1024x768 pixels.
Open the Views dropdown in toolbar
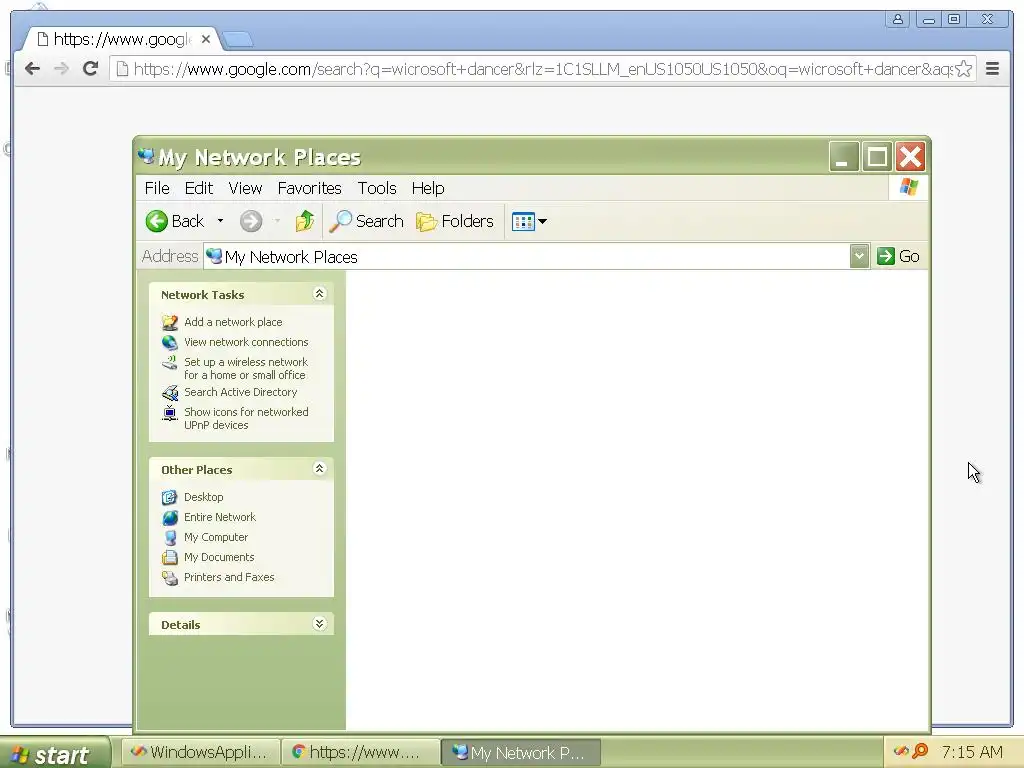click(x=529, y=221)
